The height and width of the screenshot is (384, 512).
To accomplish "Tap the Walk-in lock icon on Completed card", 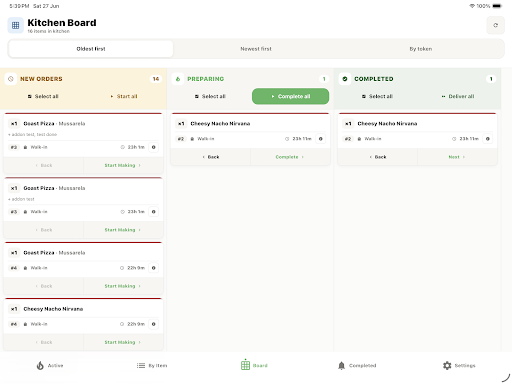I will click(359, 139).
